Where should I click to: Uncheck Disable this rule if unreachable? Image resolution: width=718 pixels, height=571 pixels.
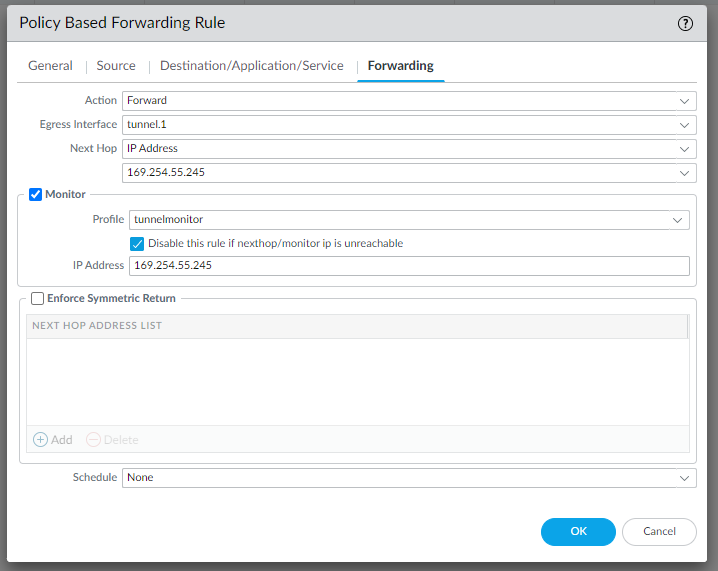pyautogui.click(x=138, y=243)
